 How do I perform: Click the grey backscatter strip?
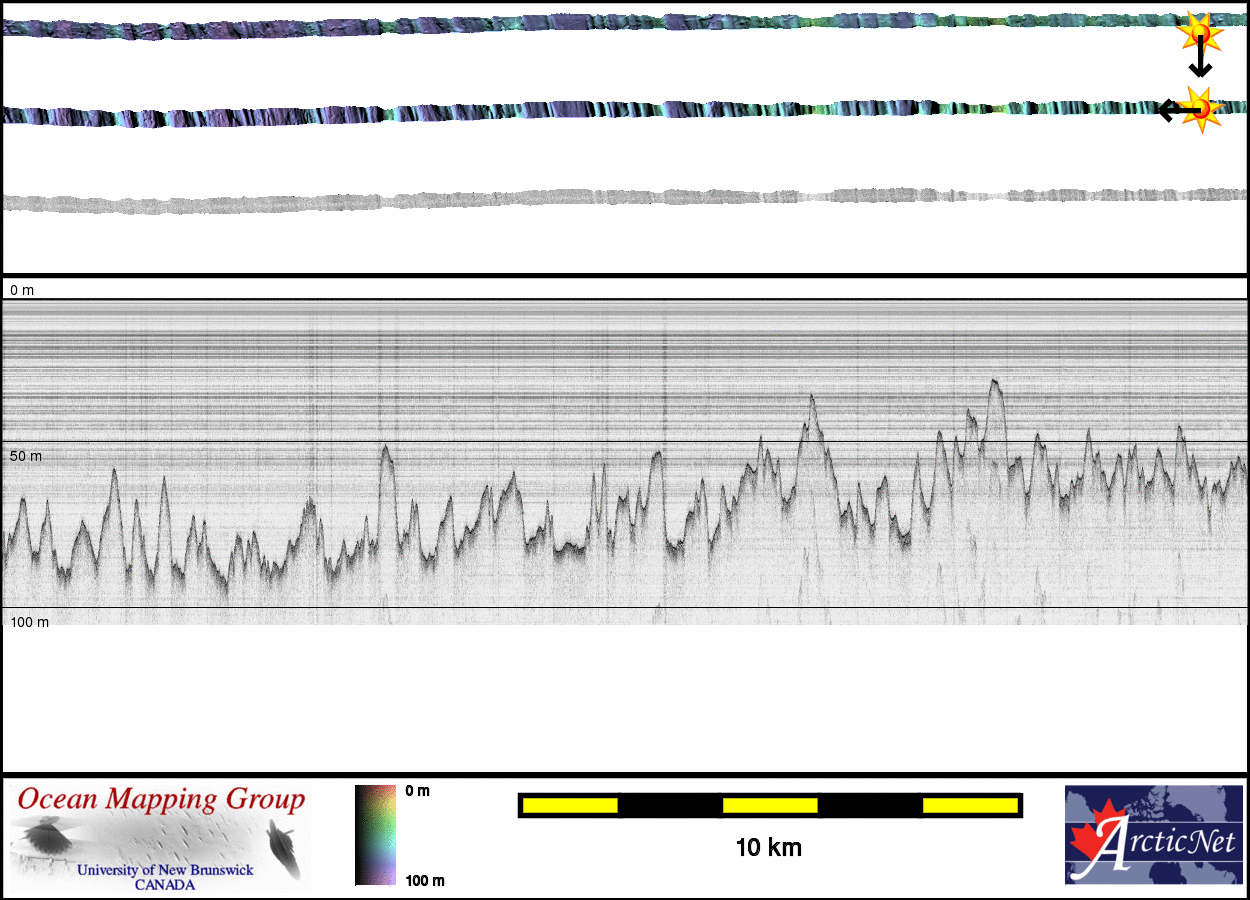pyautogui.click(x=600, y=199)
